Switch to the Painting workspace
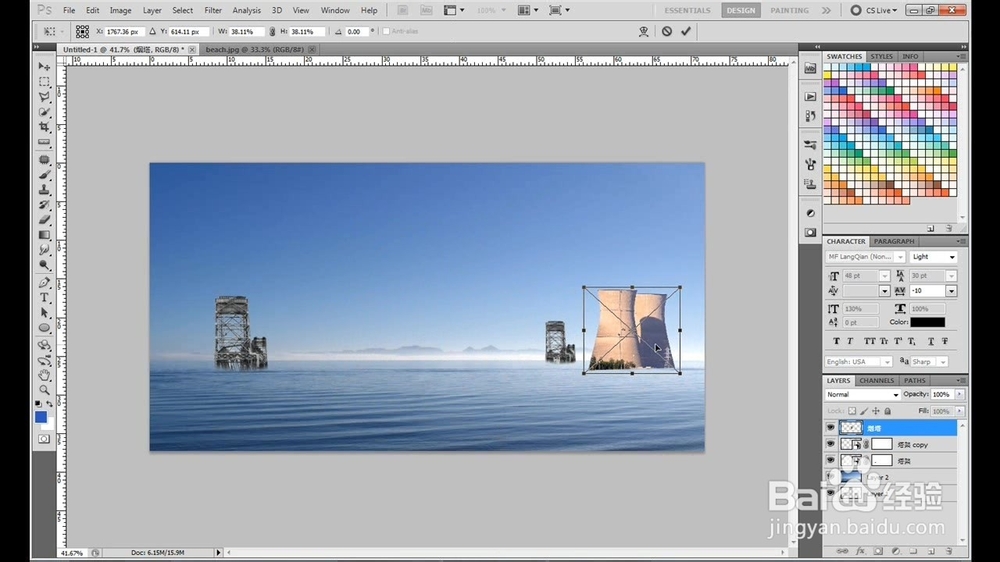The width and height of the screenshot is (1000, 562). point(789,10)
